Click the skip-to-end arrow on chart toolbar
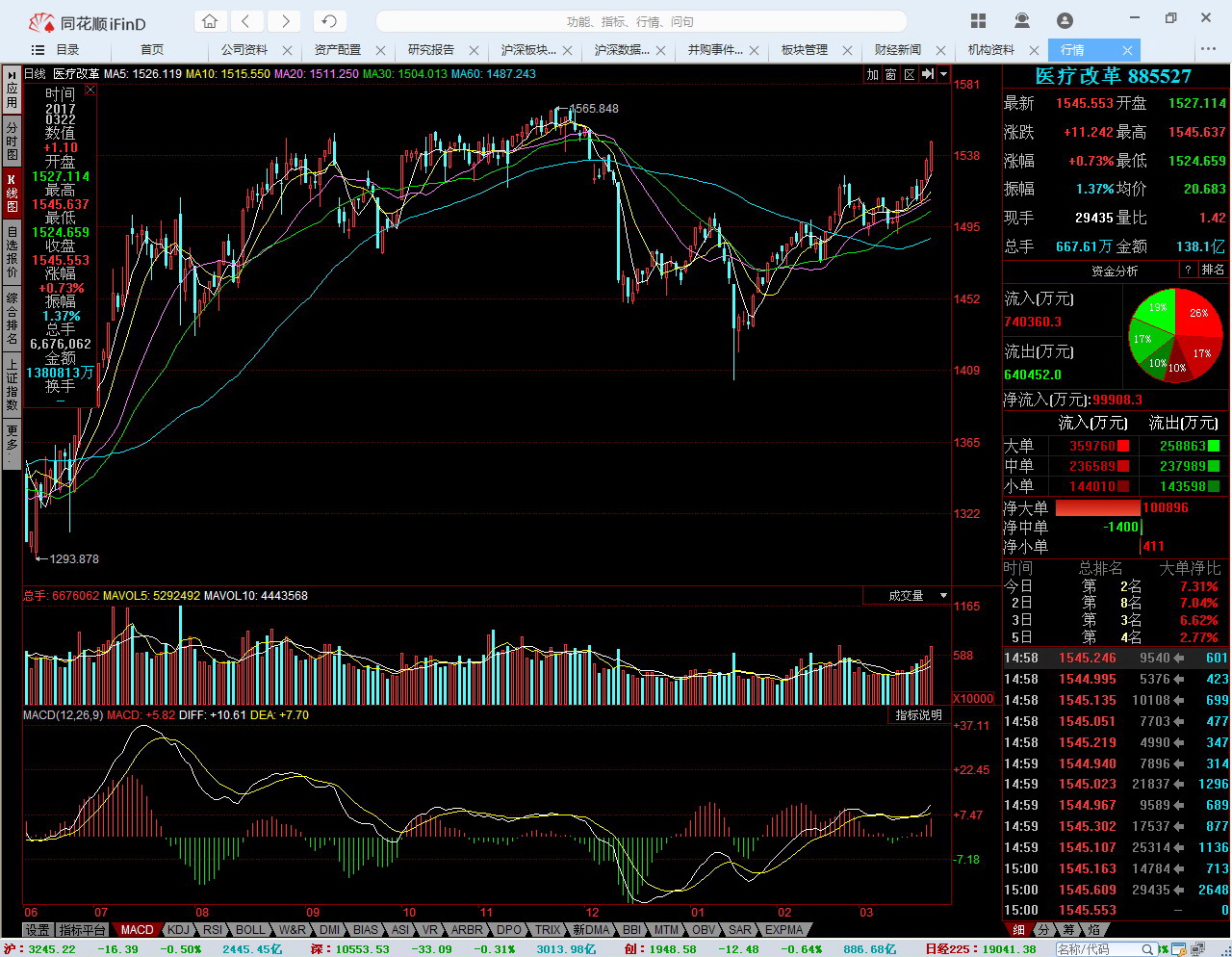Screen dimensions: 1232x957 pyautogui.click(x=928, y=74)
